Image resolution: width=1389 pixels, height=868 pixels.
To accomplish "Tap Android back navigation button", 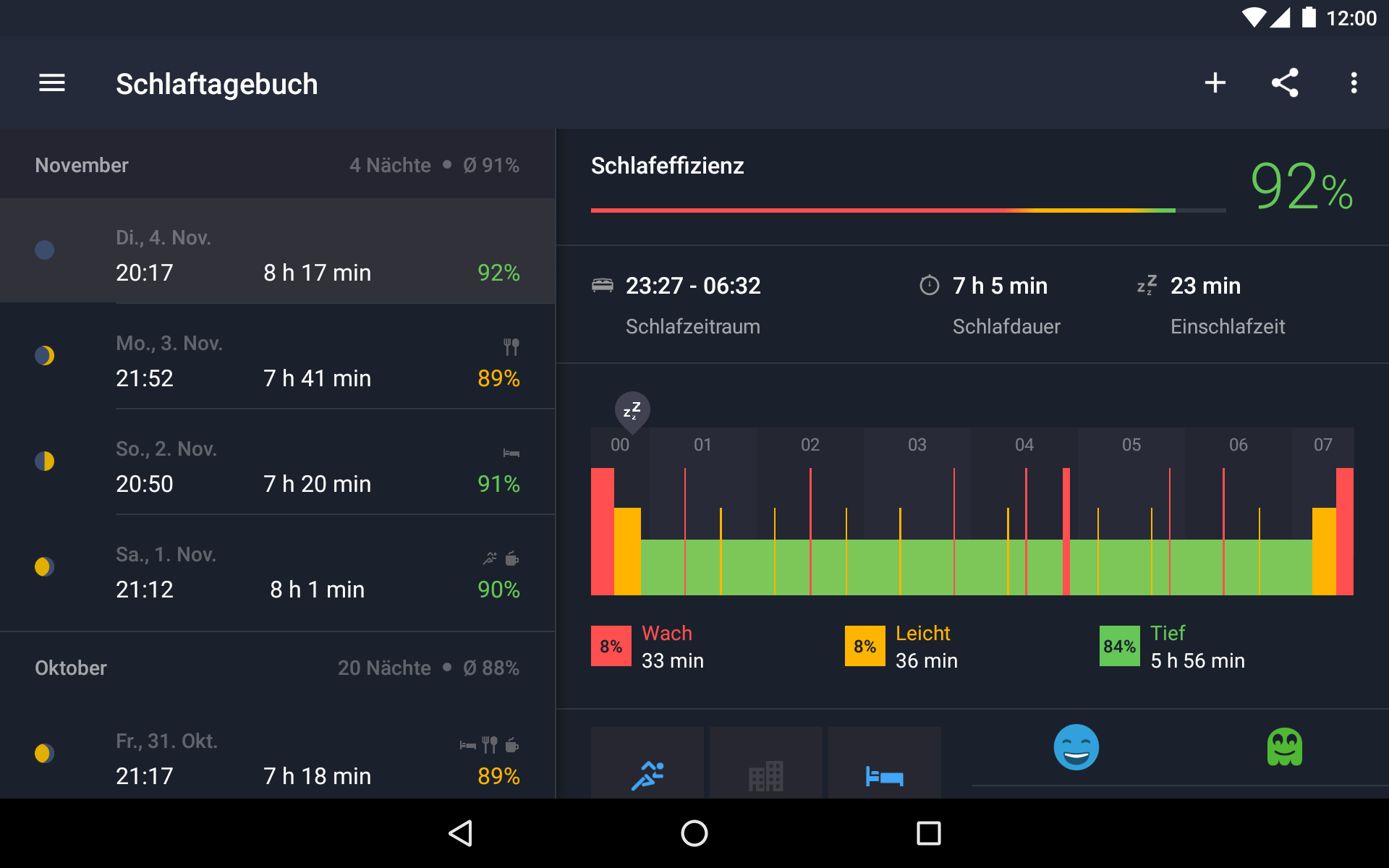I will (x=462, y=833).
